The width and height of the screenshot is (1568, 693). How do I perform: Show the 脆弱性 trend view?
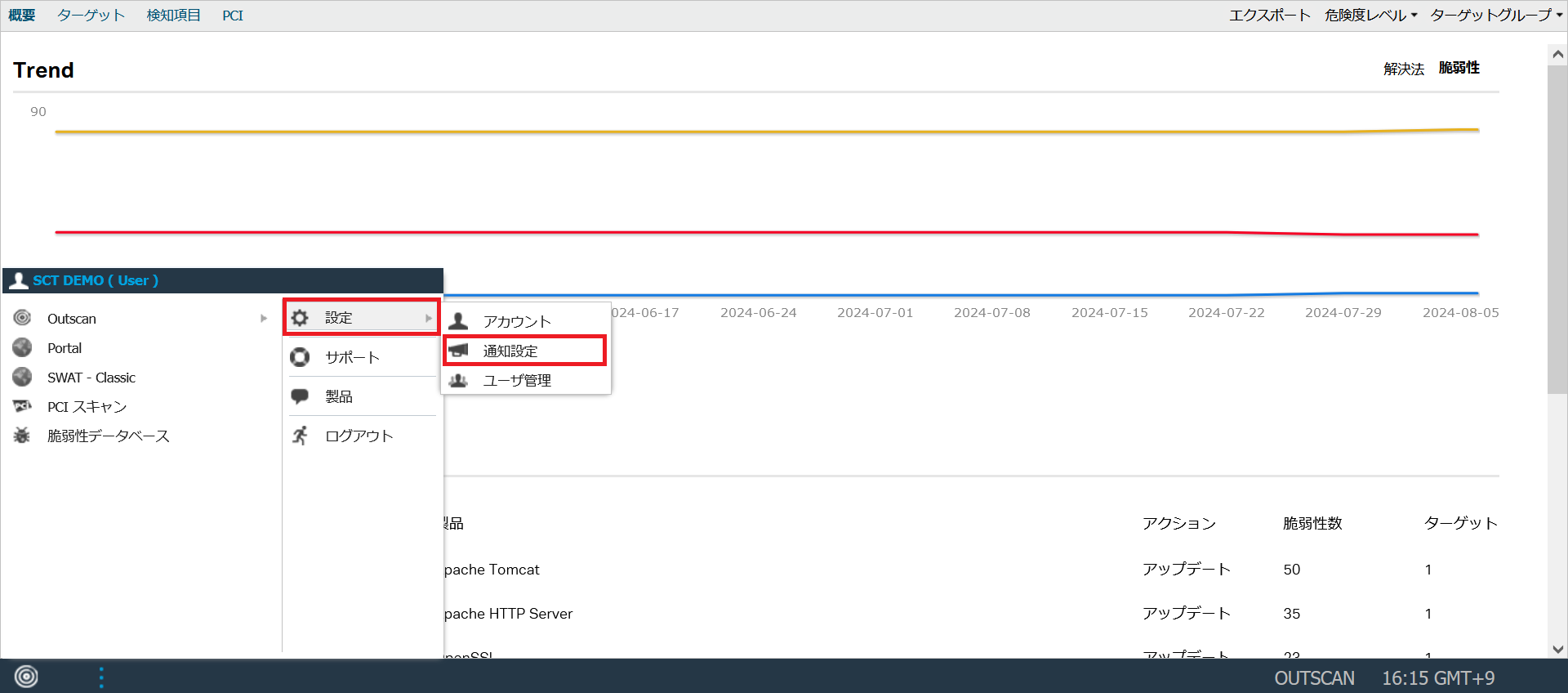tap(1459, 68)
